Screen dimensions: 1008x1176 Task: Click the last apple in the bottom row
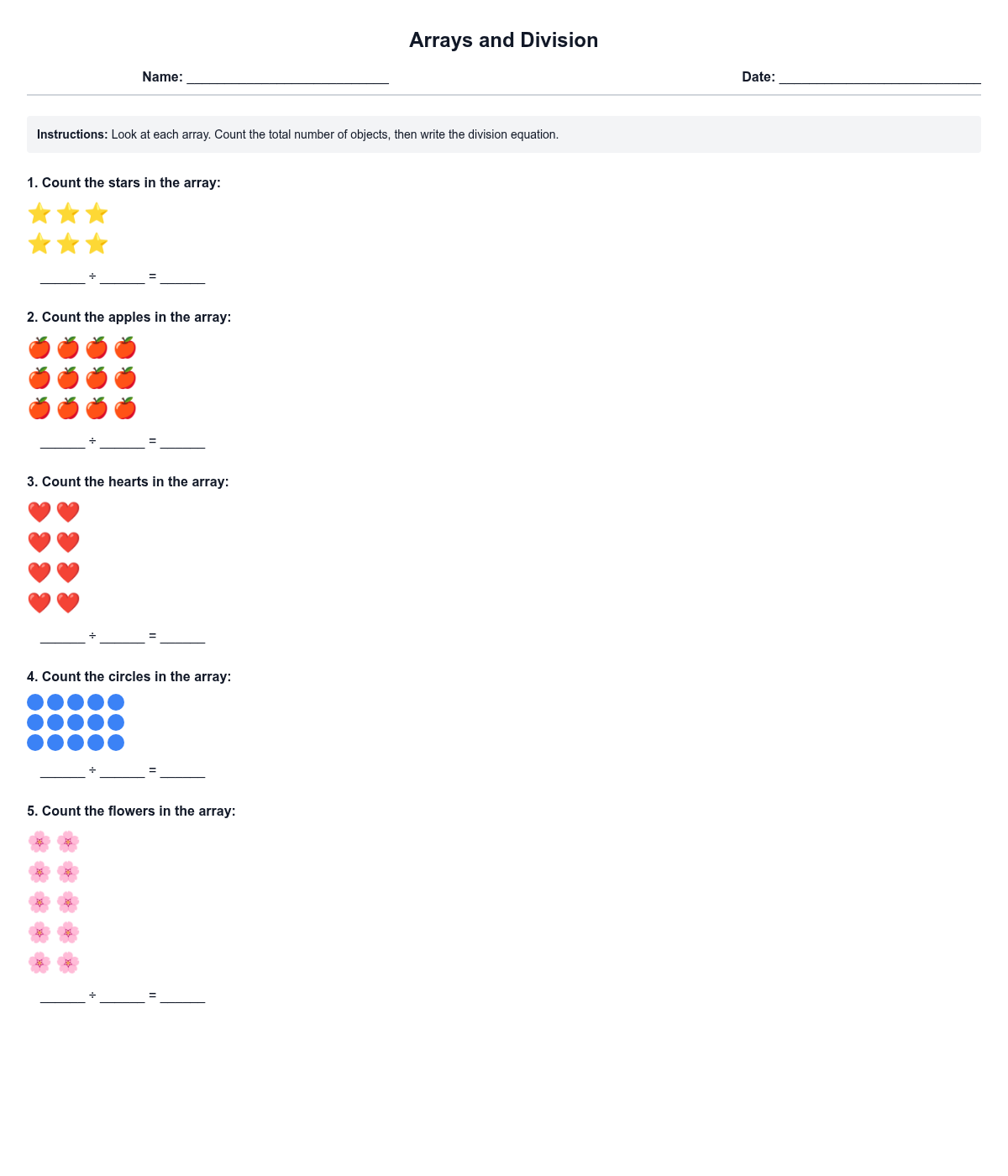[125, 409]
